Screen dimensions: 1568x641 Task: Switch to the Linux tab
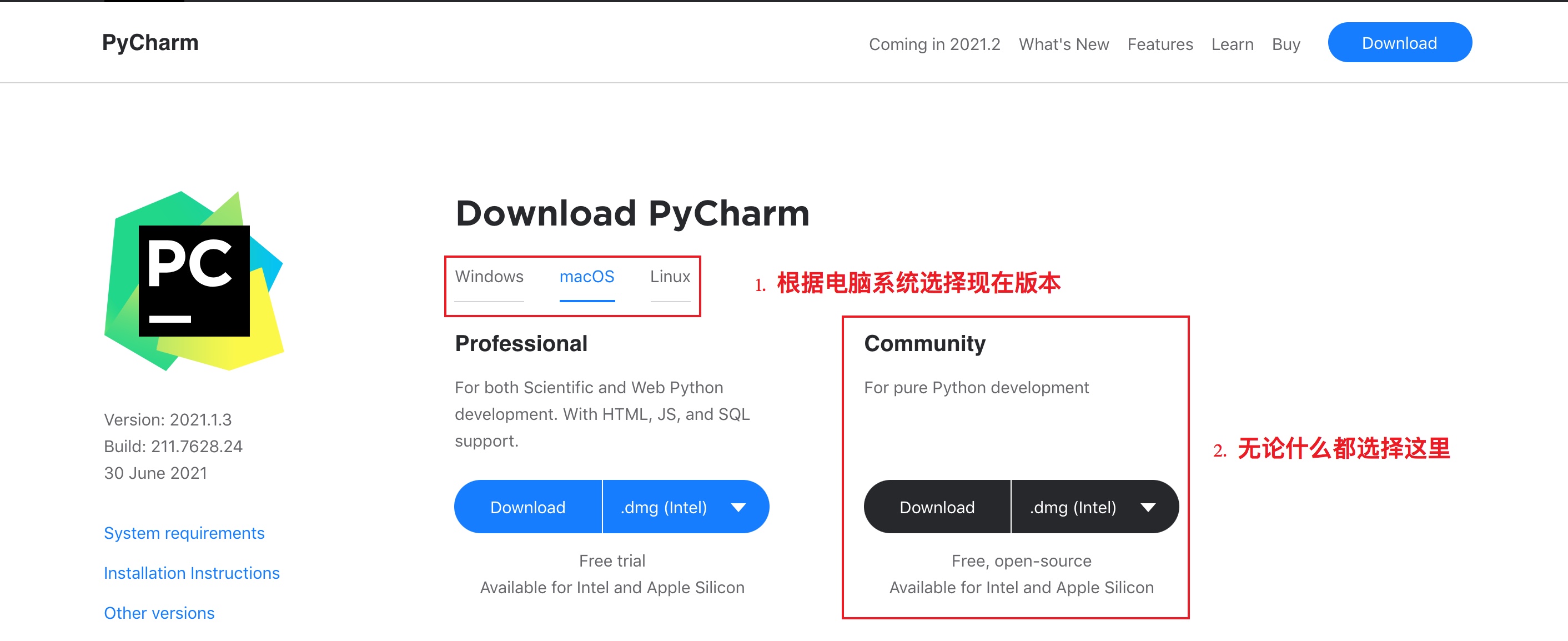click(670, 277)
